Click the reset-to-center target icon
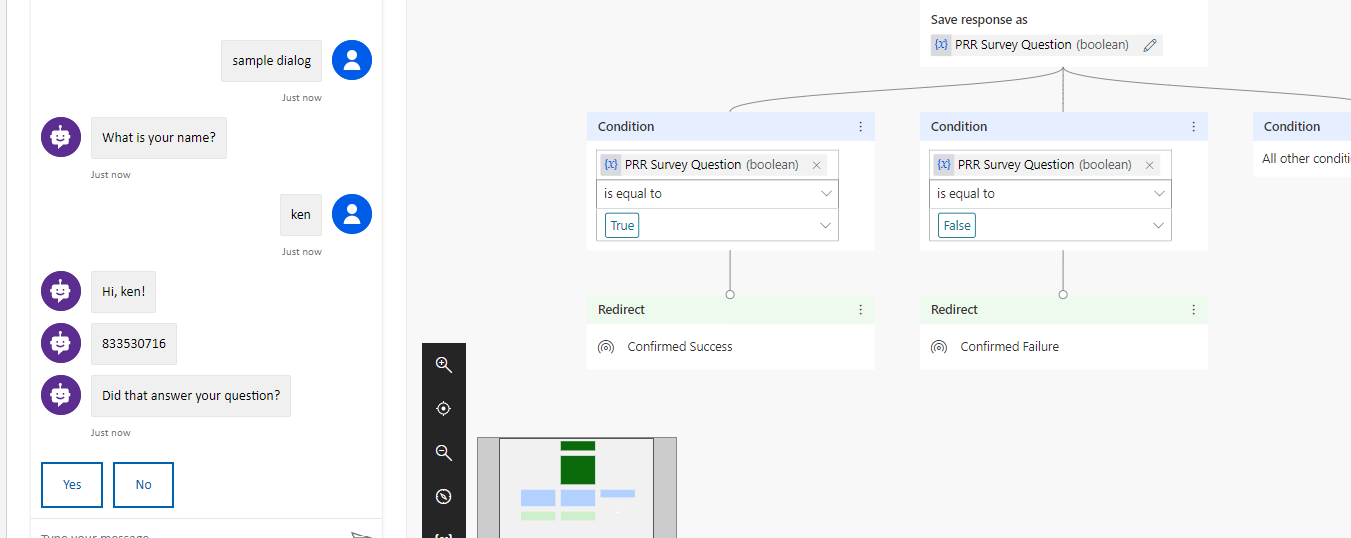The height and width of the screenshot is (538, 1351). tap(444, 409)
